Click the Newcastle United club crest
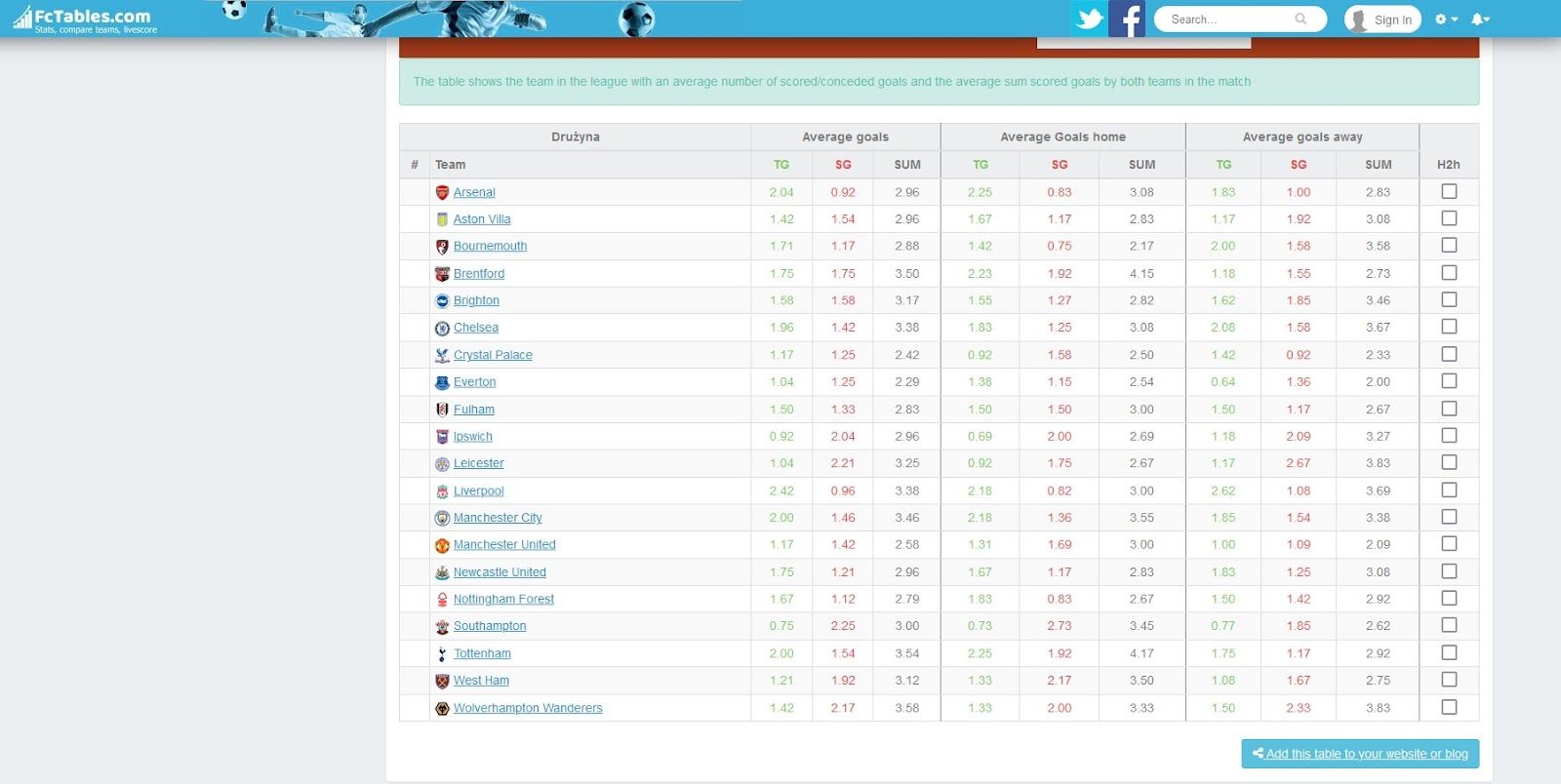The image size is (1561, 784). point(442,572)
